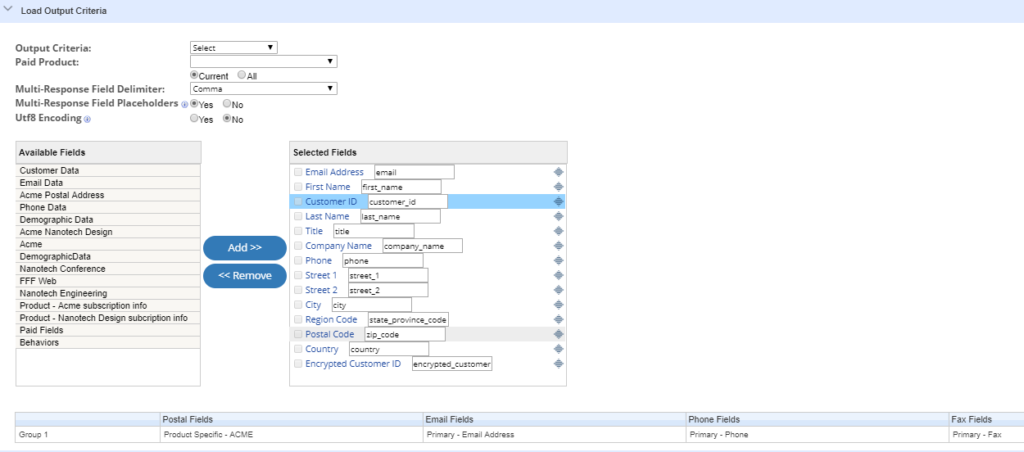This screenshot has height=452, width=1024.
Task: Click drag handle icon beside Company Name
Action: pyautogui.click(x=559, y=246)
